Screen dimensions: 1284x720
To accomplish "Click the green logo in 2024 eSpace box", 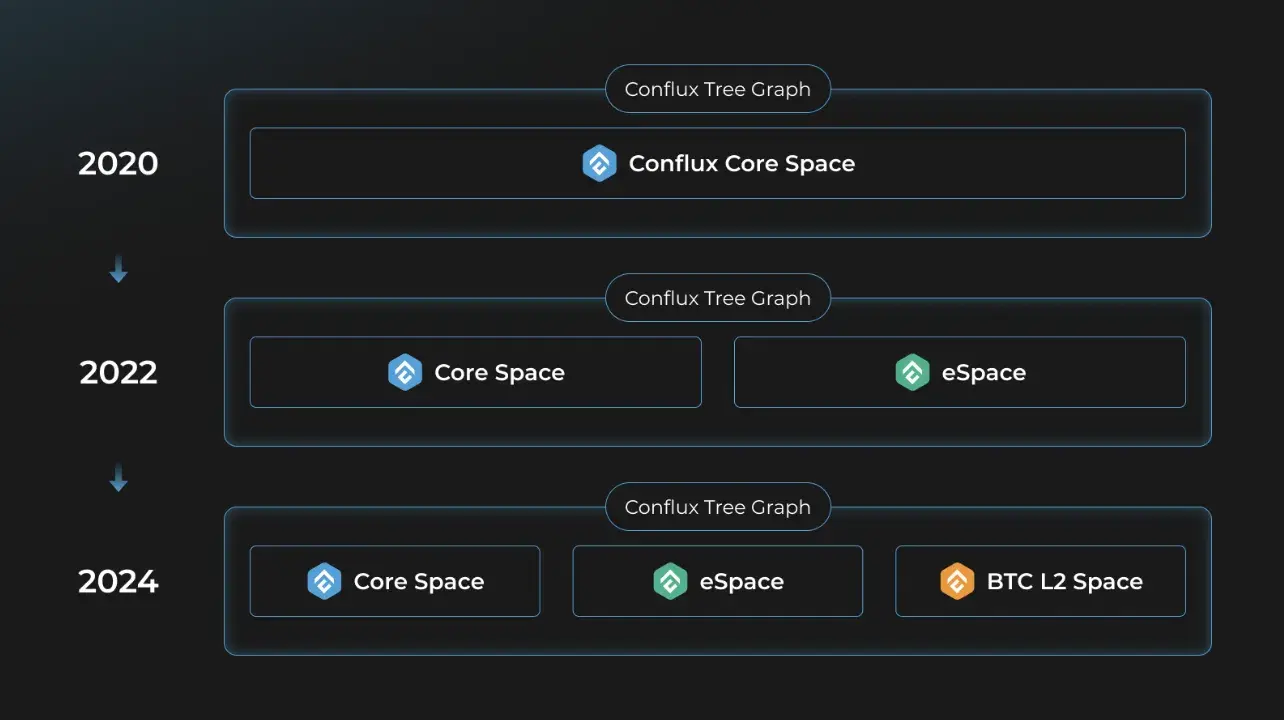I will 670,581.
